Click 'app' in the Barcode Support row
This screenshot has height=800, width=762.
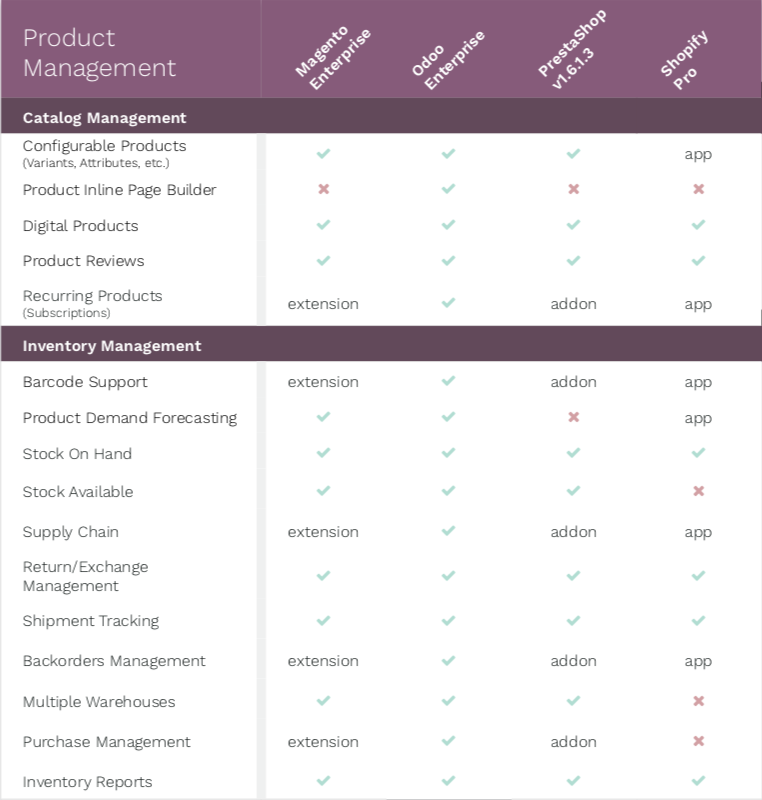[698, 383]
